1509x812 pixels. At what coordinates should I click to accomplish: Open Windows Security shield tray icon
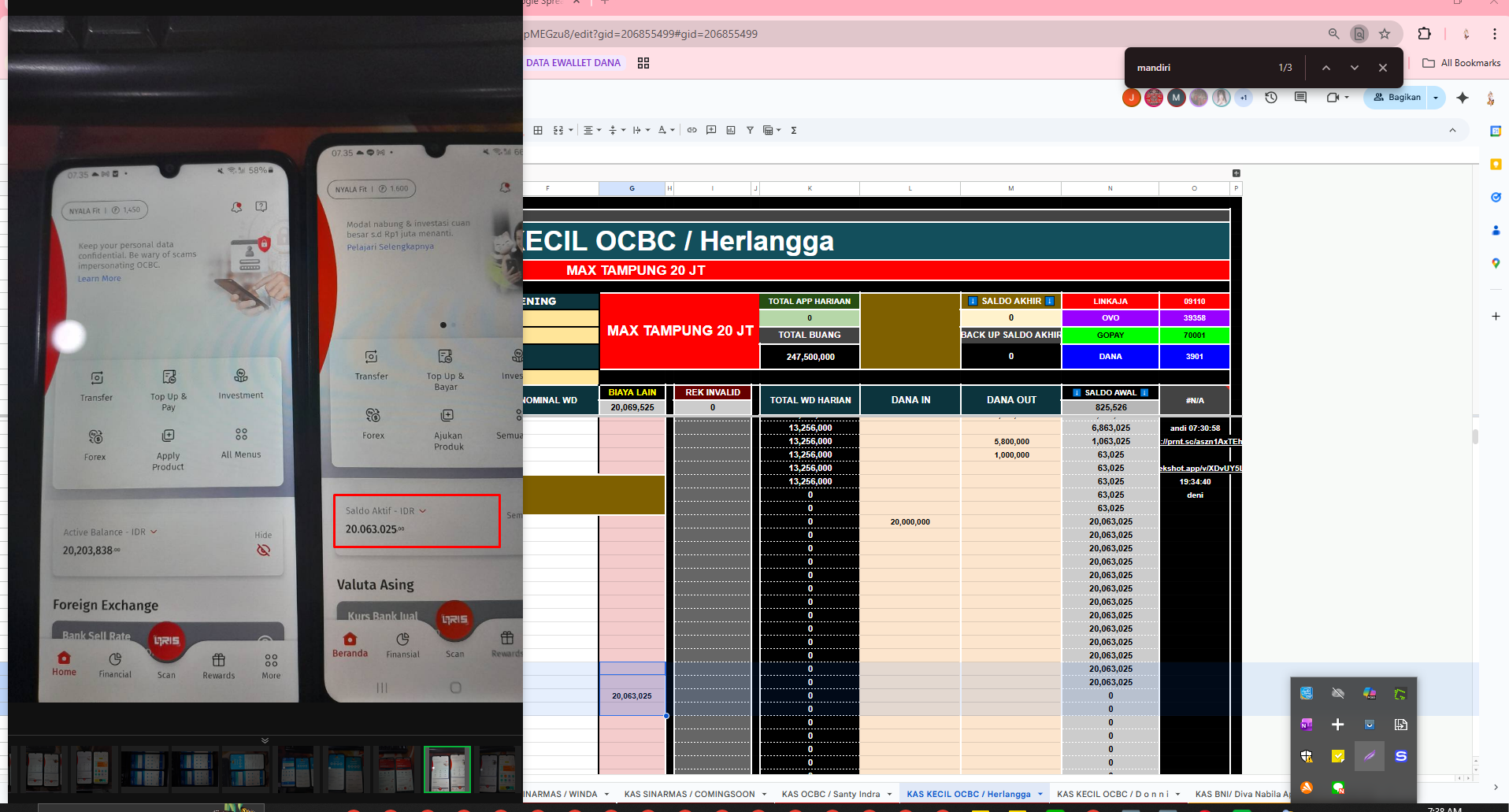pos(1307,756)
